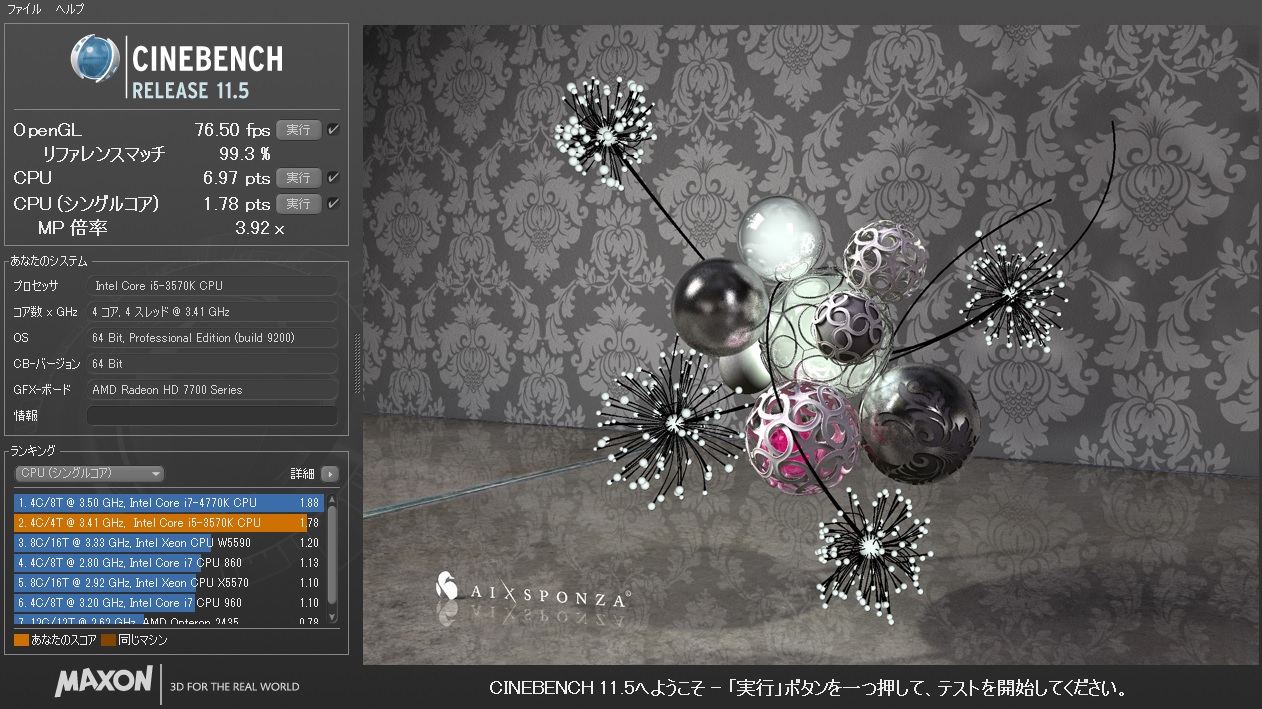Run the CPU (シングルコア) test
The image size is (1262, 709).
(x=298, y=204)
